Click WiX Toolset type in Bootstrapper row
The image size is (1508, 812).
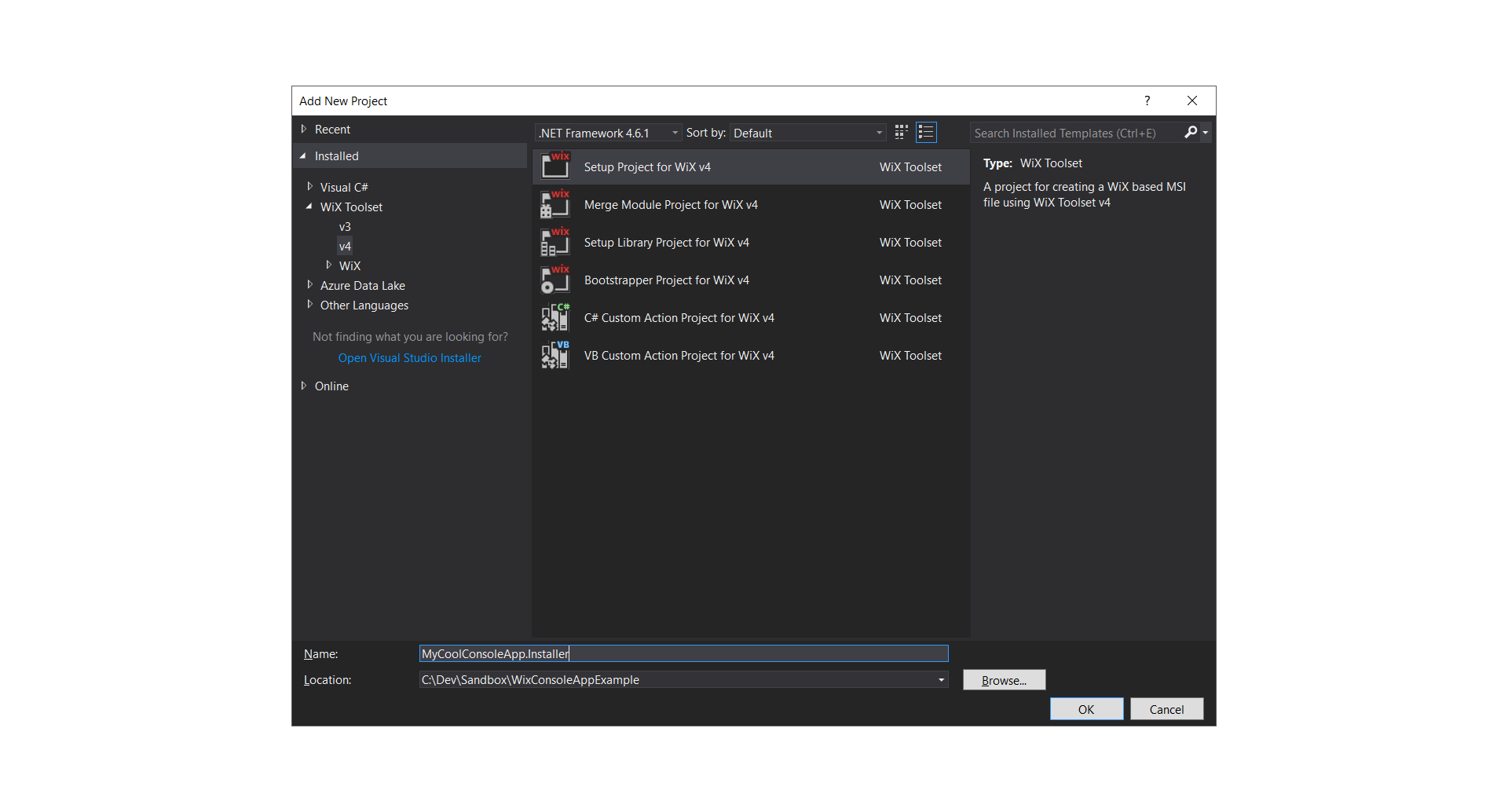click(x=910, y=280)
